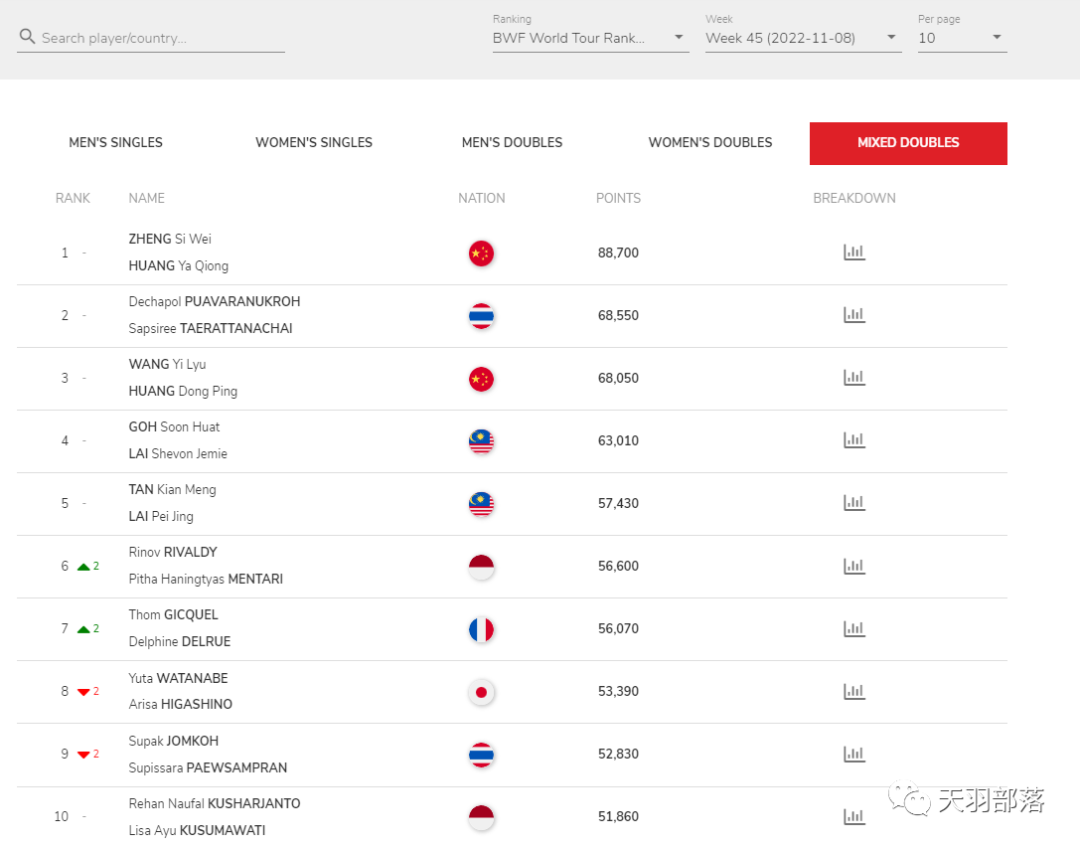
Task: Switch to Men's Singles tab
Action: [116, 143]
